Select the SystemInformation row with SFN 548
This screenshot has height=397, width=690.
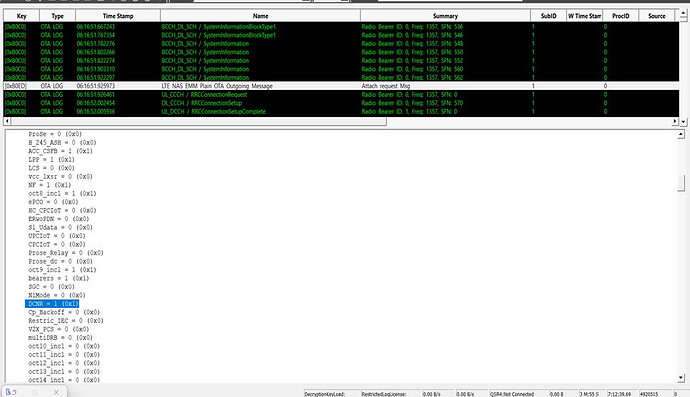tap(341, 44)
